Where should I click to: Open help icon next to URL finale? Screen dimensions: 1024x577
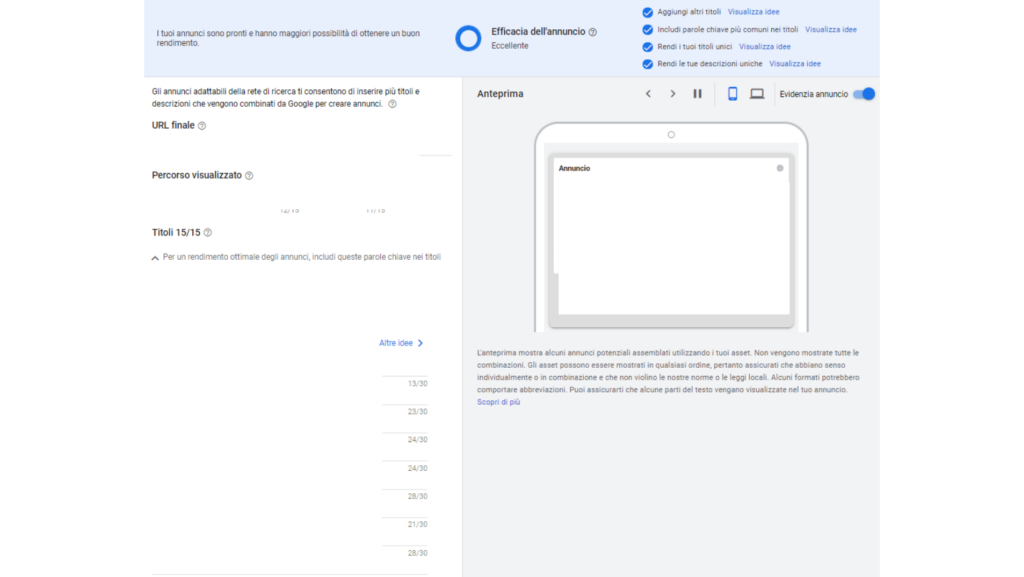click(202, 126)
